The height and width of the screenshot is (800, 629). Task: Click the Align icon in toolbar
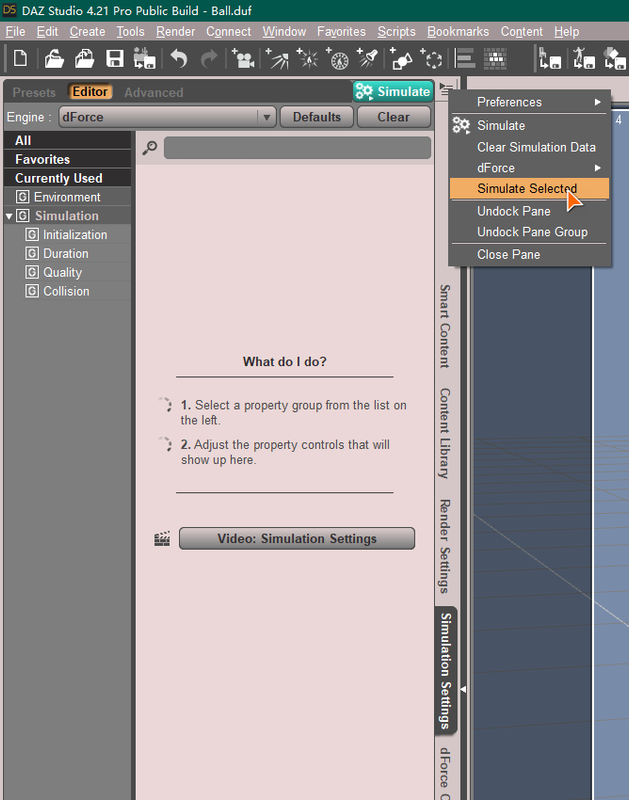click(x=465, y=58)
